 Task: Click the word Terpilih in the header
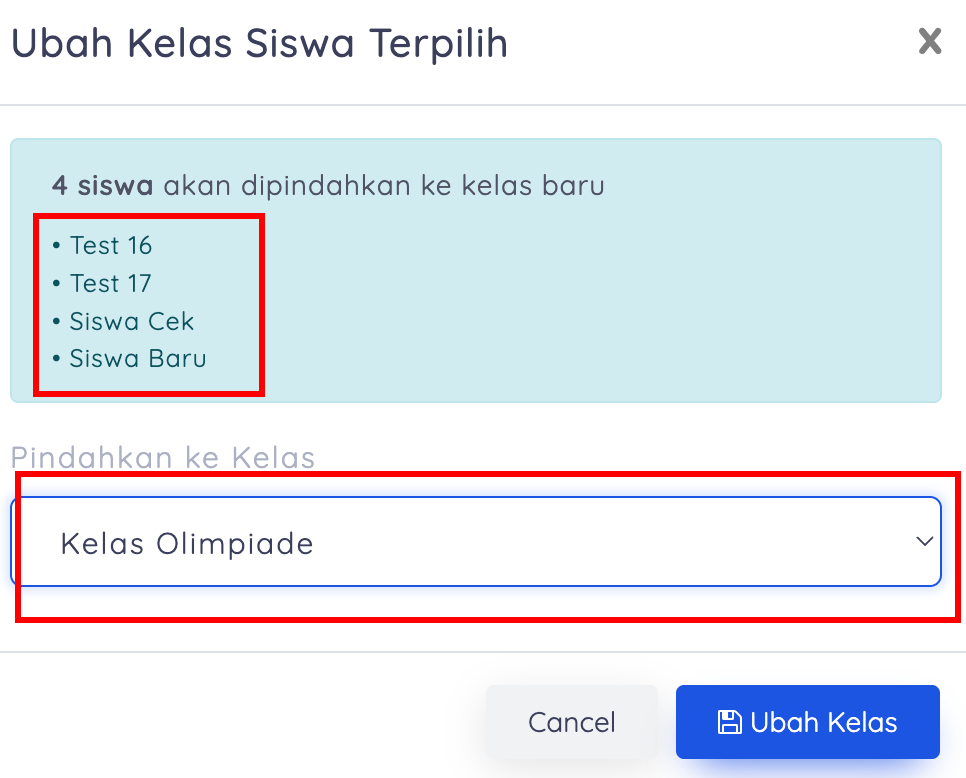pyautogui.click(x=438, y=44)
